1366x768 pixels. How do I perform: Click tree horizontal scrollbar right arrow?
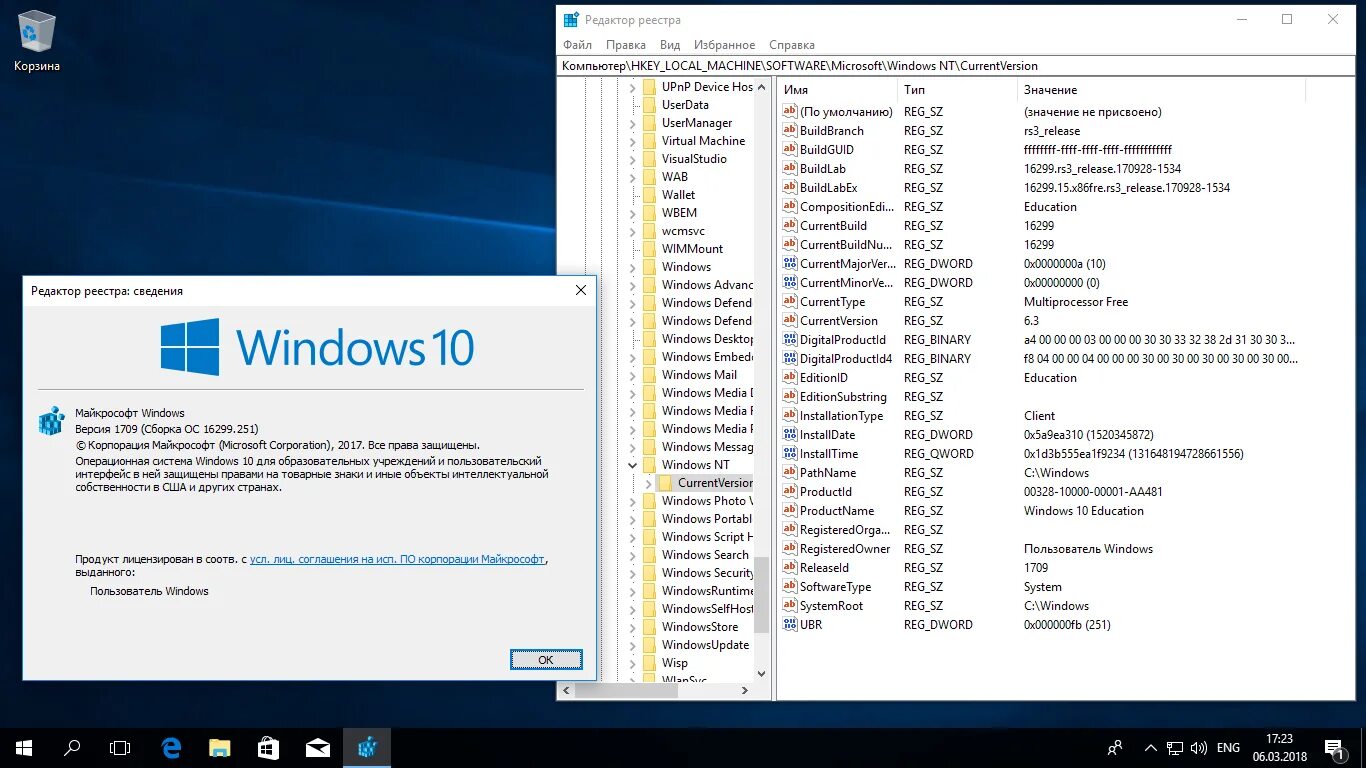click(x=744, y=691)
